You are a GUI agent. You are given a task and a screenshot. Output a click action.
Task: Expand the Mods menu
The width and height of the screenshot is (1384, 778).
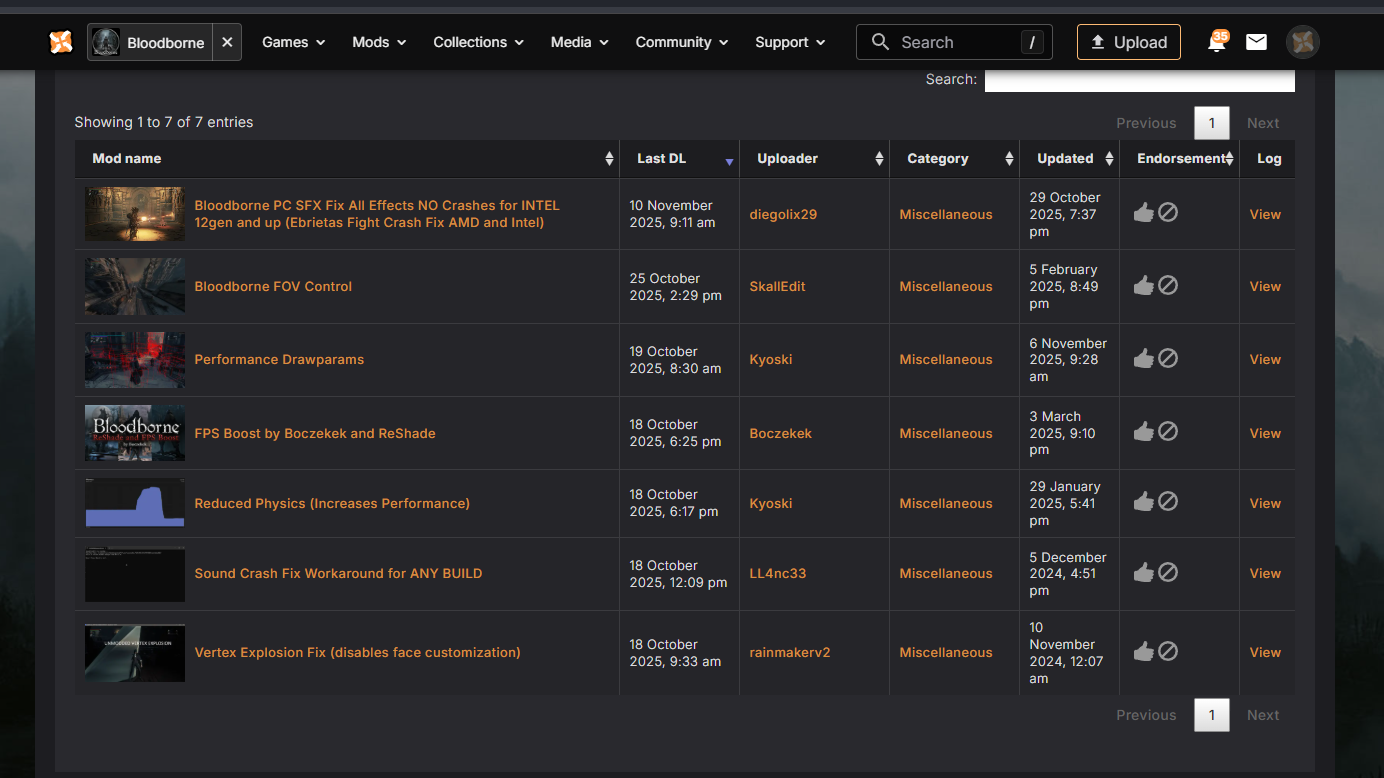coord(379,42)
